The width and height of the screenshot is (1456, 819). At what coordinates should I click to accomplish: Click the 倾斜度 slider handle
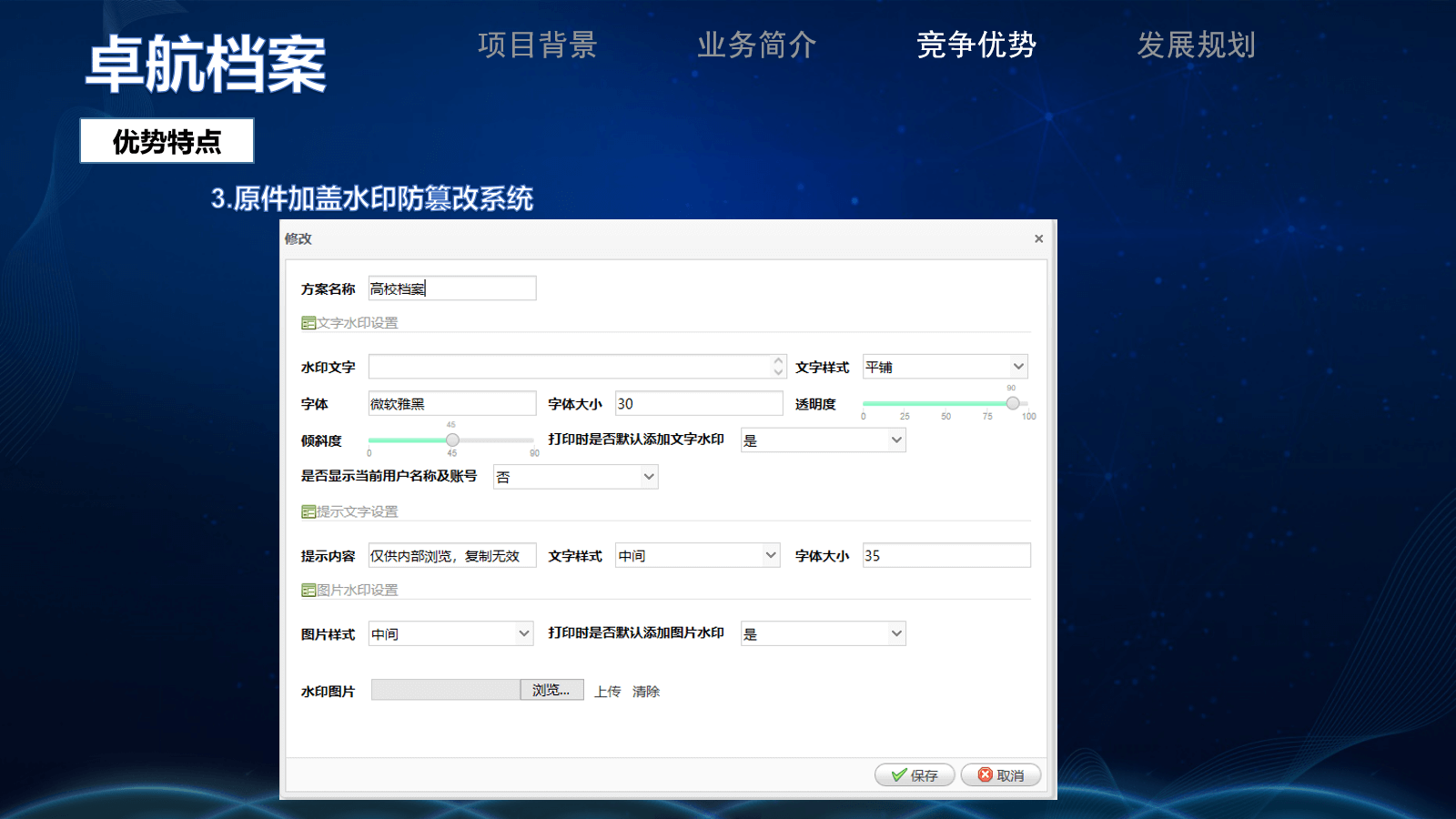pos(452,440)
